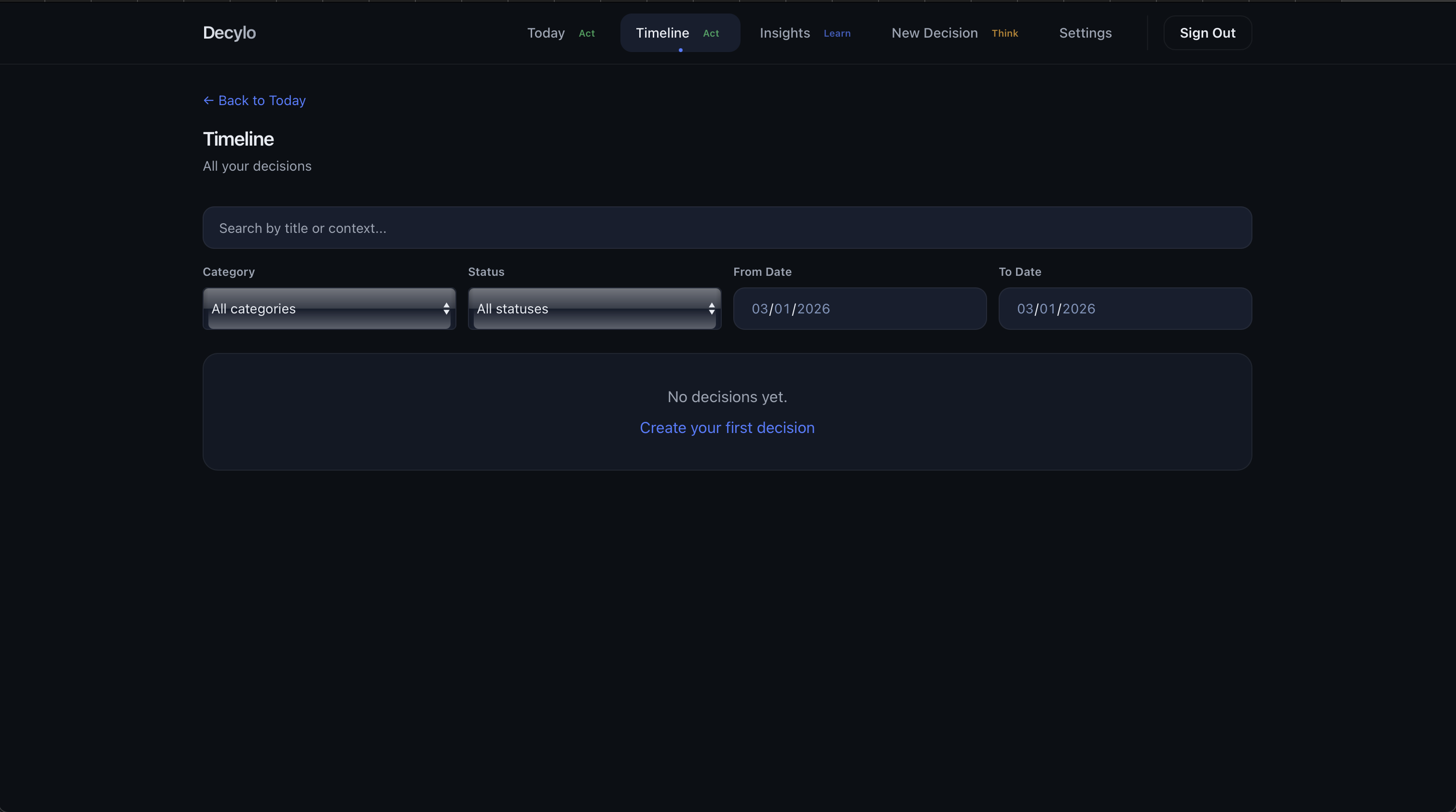1456x812 pixels.
Task: Expand the All statuses dropdown
Action: click(x=594, y=309)
